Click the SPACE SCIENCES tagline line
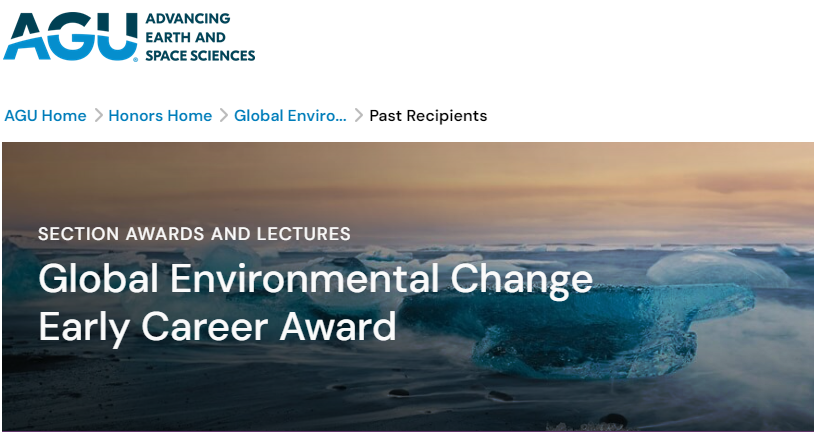814x432 pixels. (200, 55)
